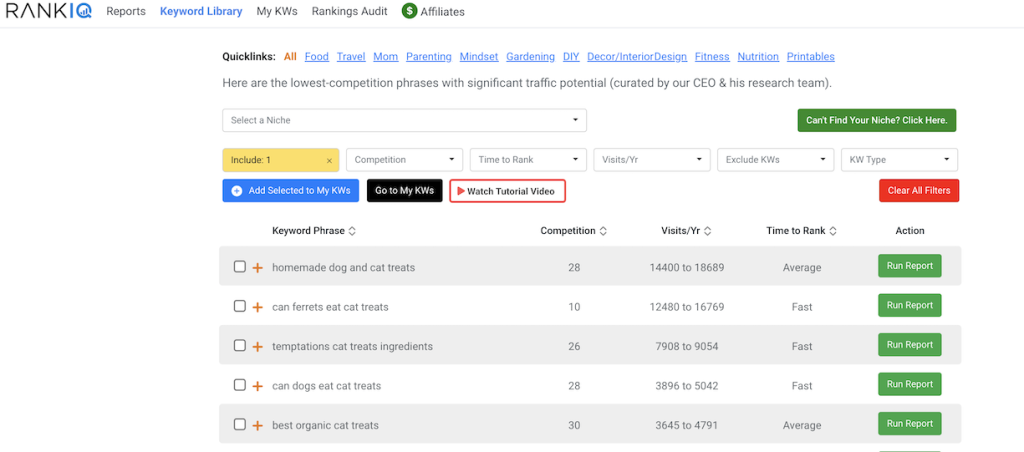The image size is (1024, 452).
Task: Click visits value '7908 to 9054'
Action: tap(686, 347)
